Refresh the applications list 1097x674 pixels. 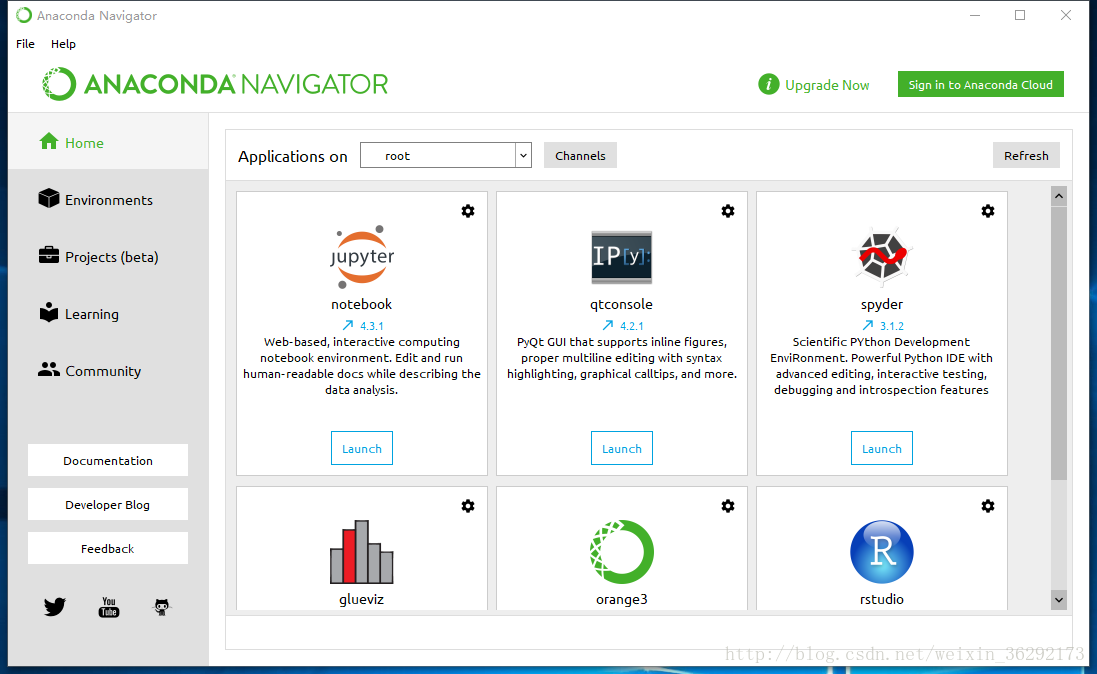tap(1026, 155)
